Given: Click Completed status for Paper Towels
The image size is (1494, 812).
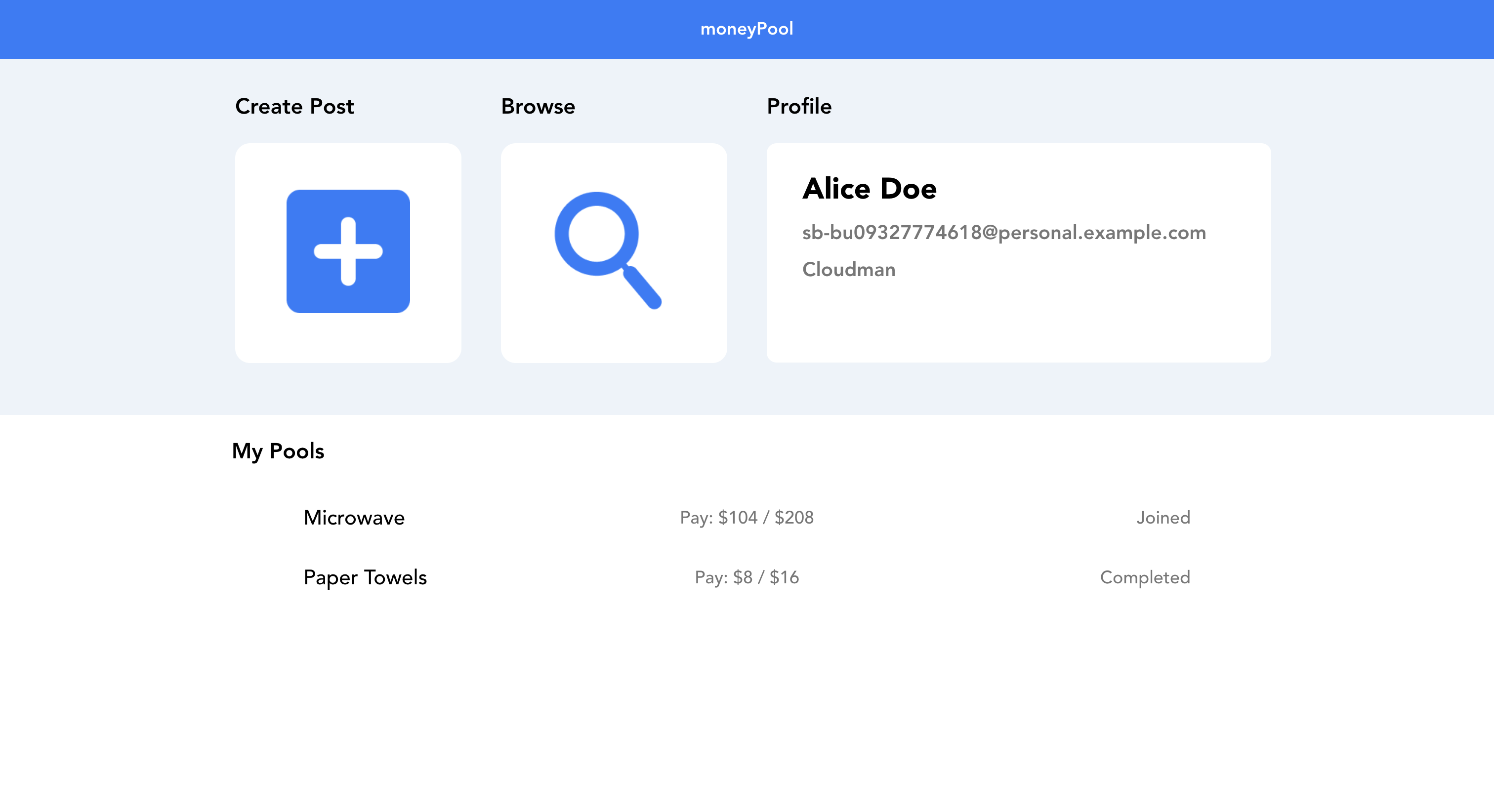Looking at the screenshot, I should (x=1144, y=577).
